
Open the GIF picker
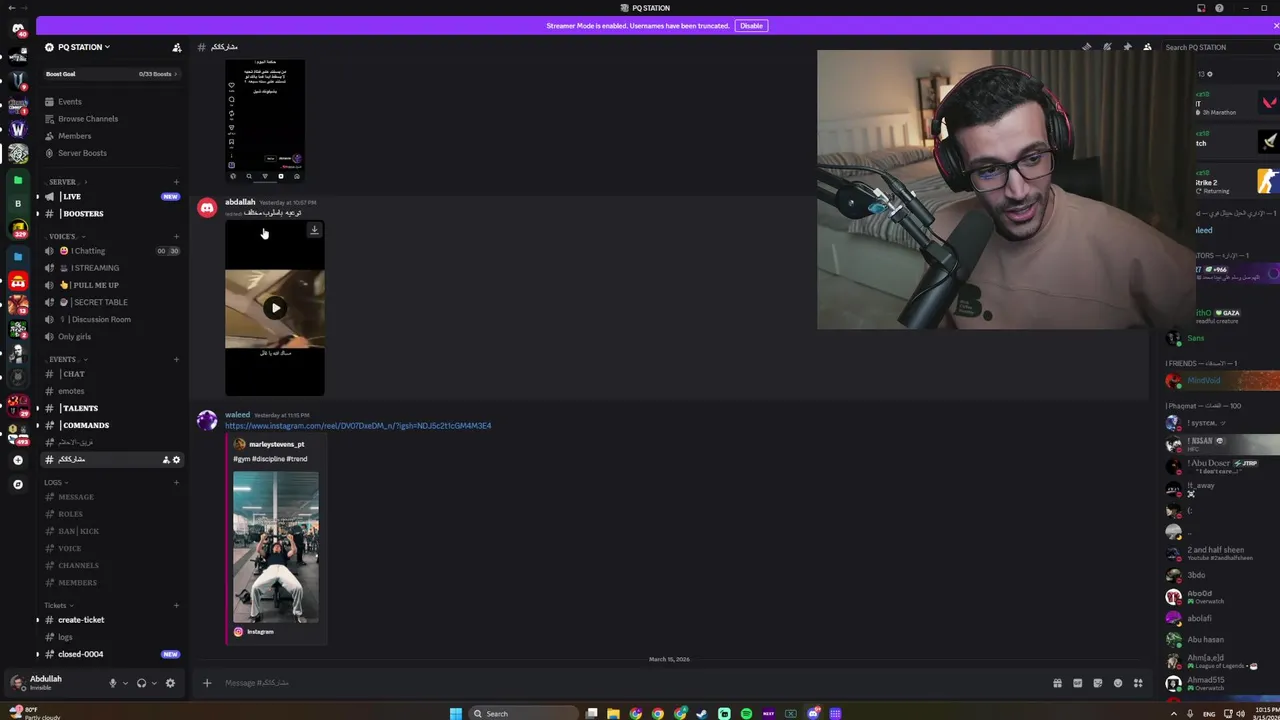1077,683
